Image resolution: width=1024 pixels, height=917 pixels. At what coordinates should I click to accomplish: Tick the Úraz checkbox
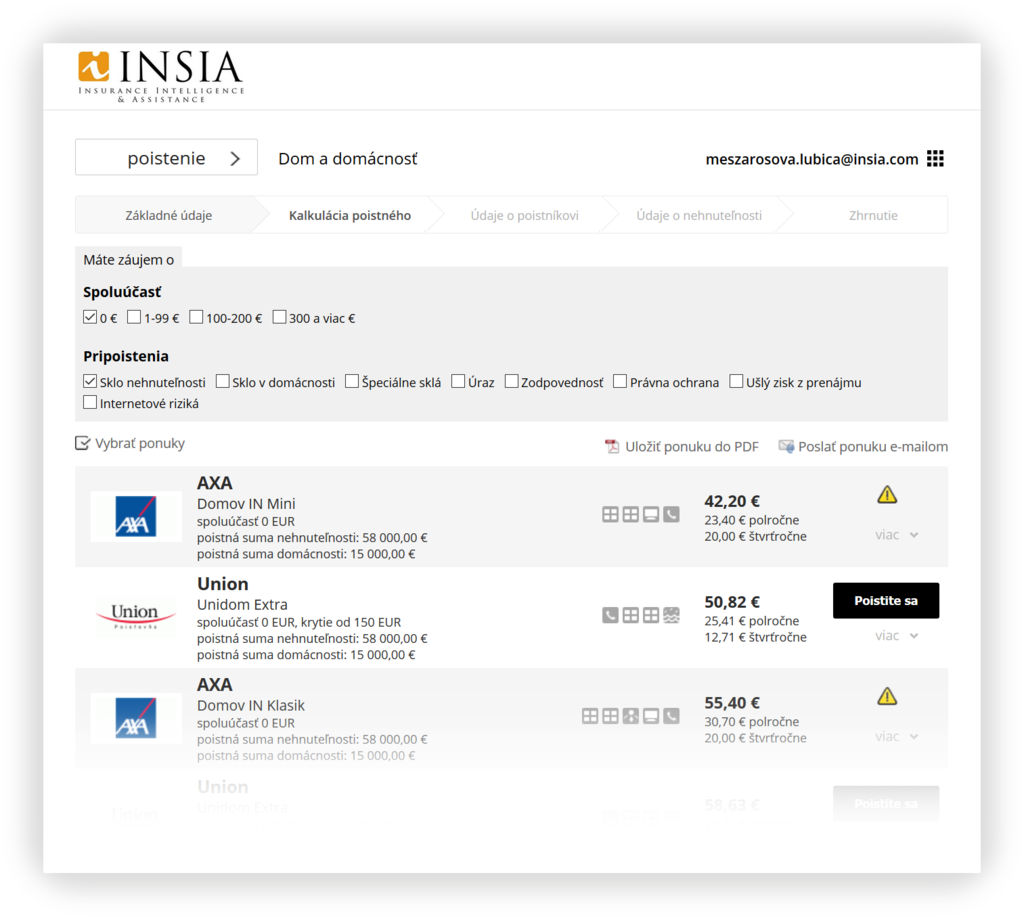(458, 381)
